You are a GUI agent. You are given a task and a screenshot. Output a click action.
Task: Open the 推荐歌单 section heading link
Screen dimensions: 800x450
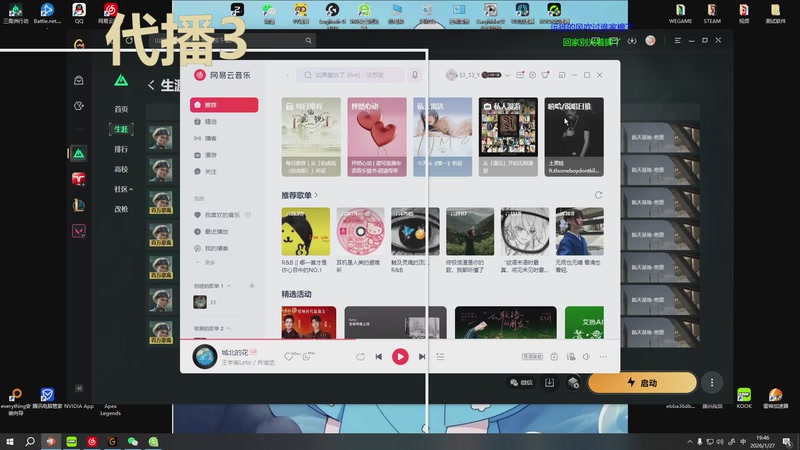click(x=299, y=195)
